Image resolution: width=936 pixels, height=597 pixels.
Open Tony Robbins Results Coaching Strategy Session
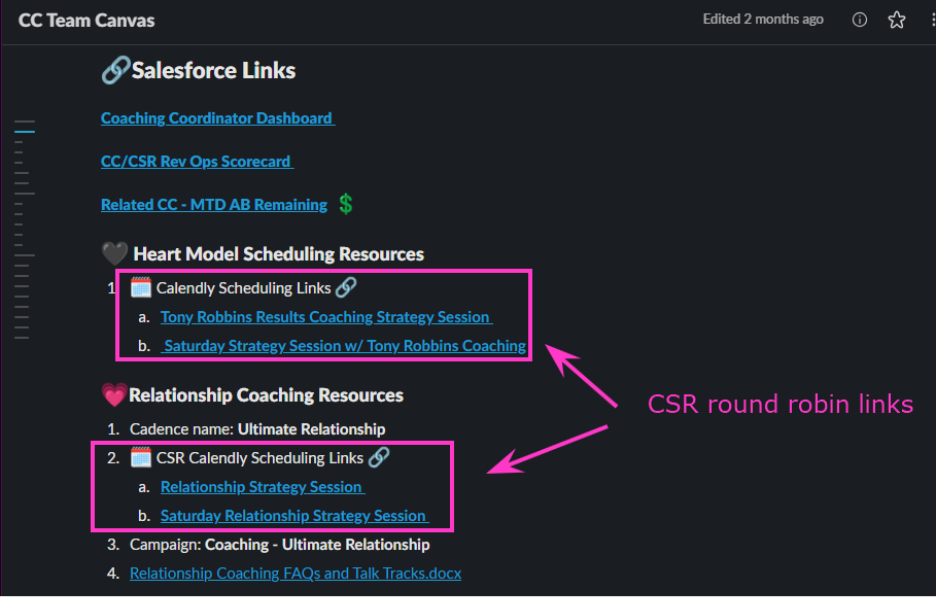[x=327, y=317]
